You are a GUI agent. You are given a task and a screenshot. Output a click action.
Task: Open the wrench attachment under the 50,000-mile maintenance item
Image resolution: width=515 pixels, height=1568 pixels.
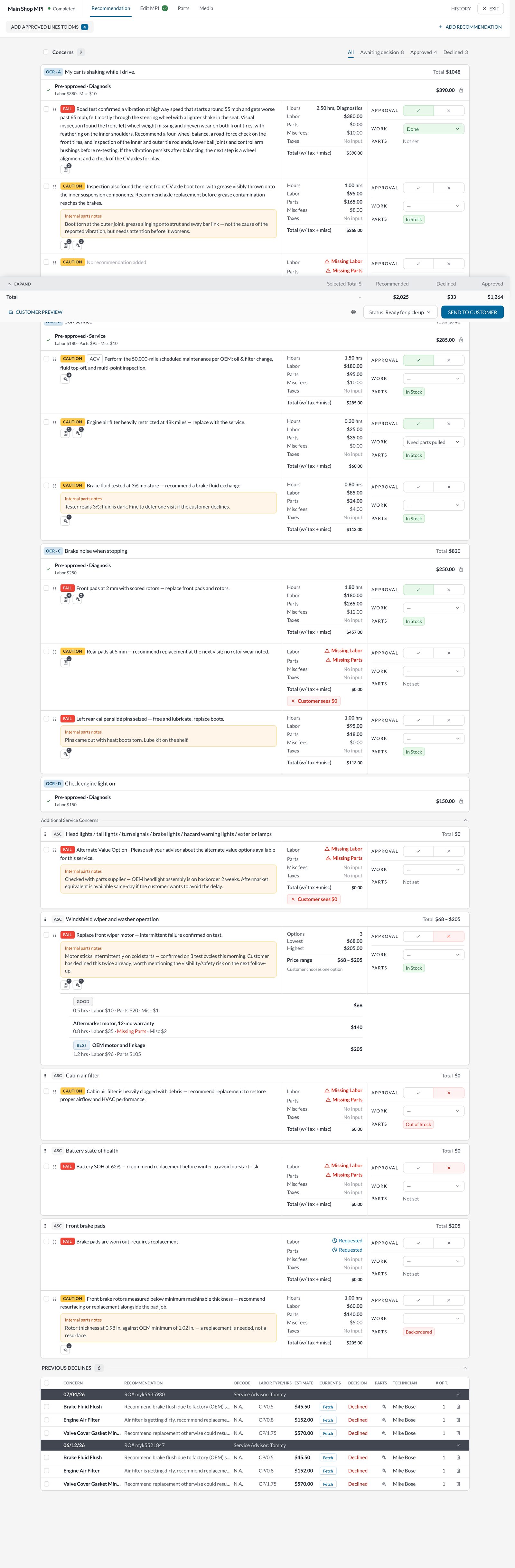[x=66, y=378]
